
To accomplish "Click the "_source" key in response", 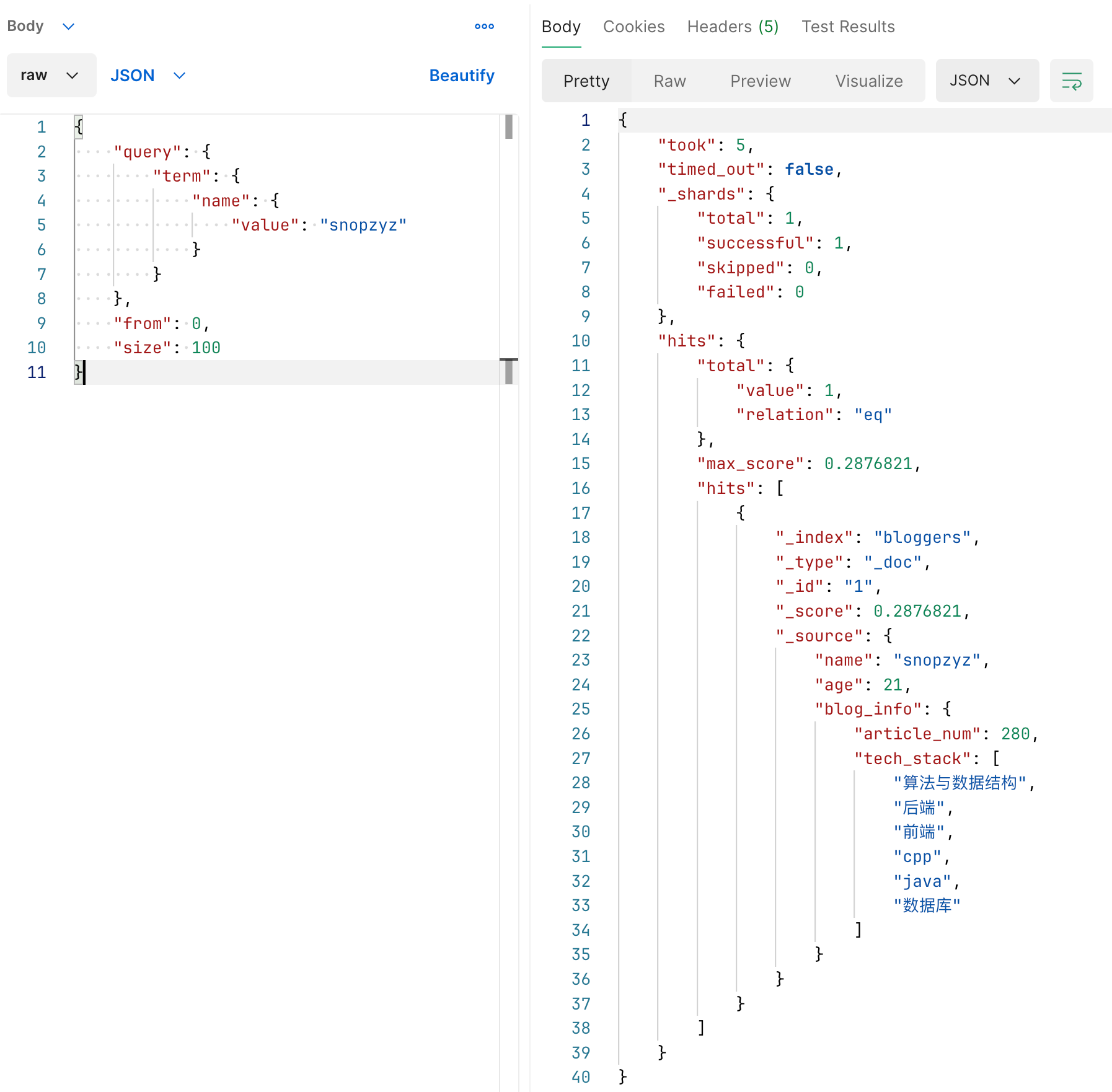I will [x=819, y=636].
